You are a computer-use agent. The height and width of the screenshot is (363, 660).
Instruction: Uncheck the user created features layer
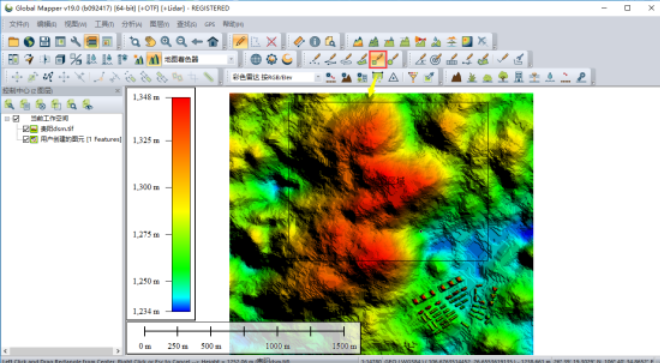pos(26,139)
